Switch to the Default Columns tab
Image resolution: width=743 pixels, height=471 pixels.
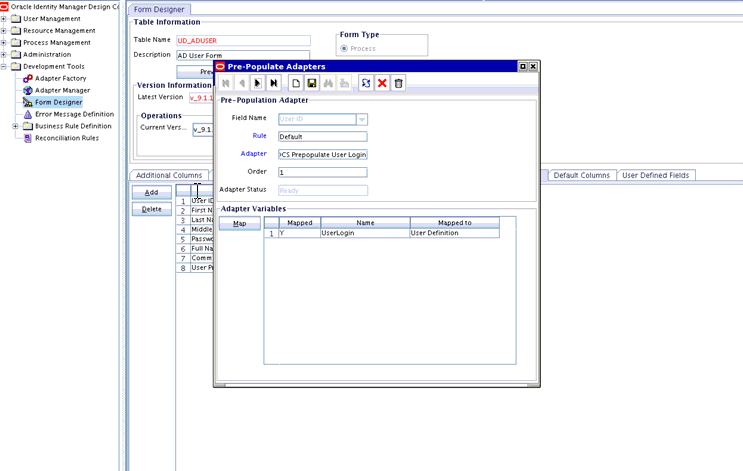click(581, 175)
